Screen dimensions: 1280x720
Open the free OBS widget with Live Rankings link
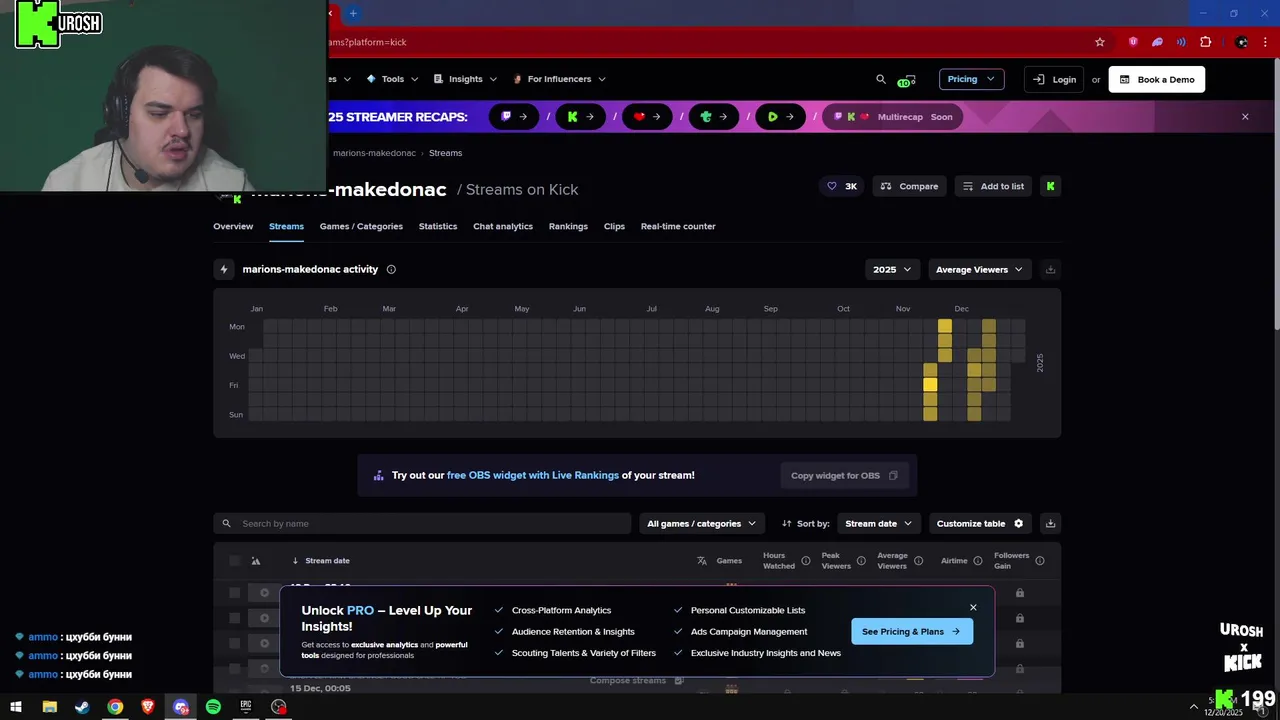tap(533, 475)
